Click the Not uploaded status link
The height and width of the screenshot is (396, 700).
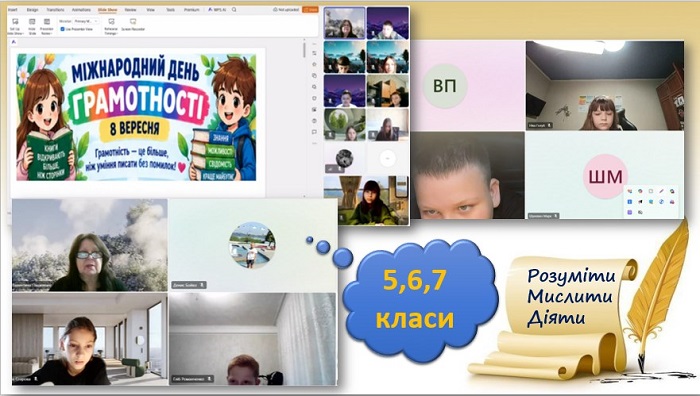point(286,9)
